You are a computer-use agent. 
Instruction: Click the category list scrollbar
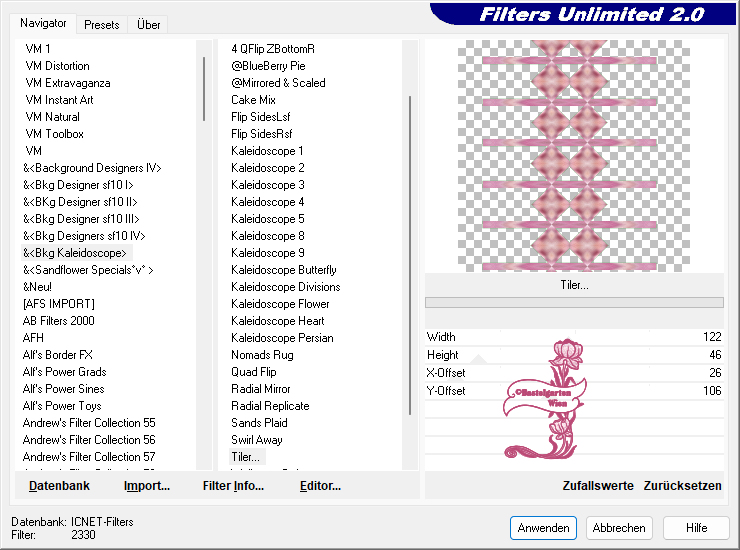[x=205, y=90]
